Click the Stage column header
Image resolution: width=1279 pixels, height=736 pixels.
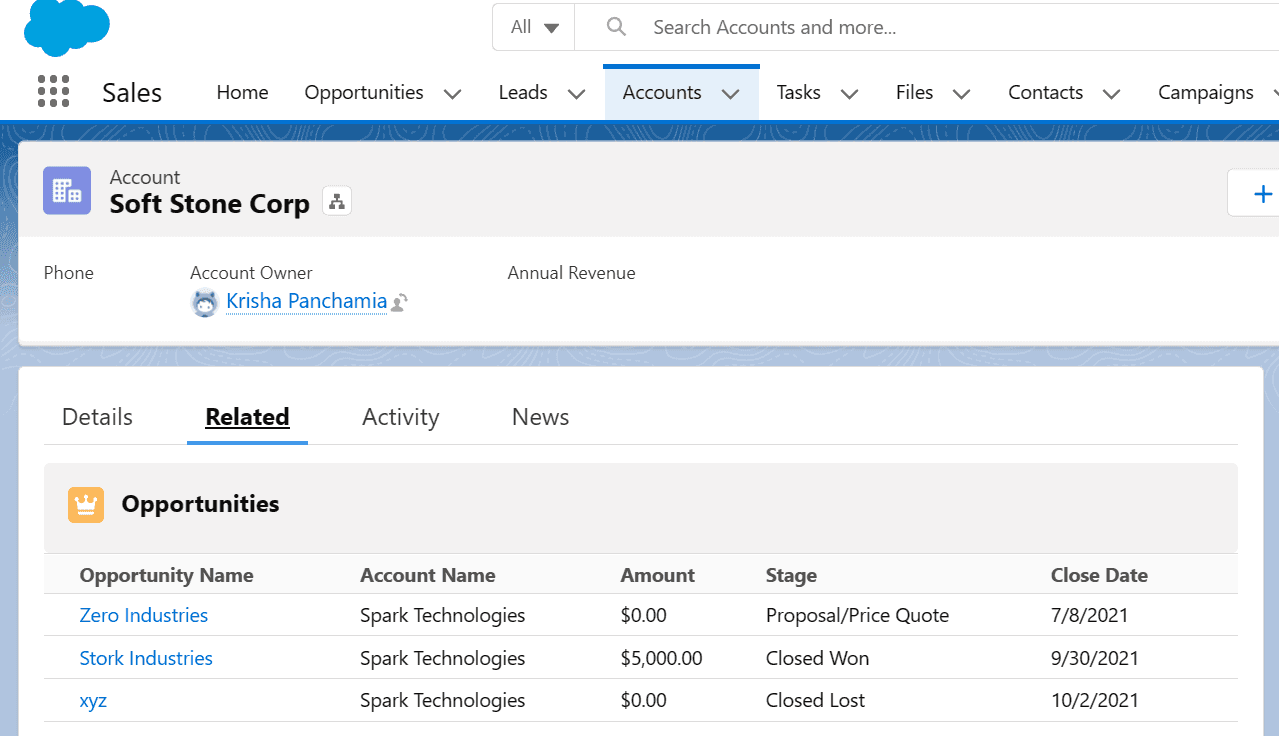[791, 575]
